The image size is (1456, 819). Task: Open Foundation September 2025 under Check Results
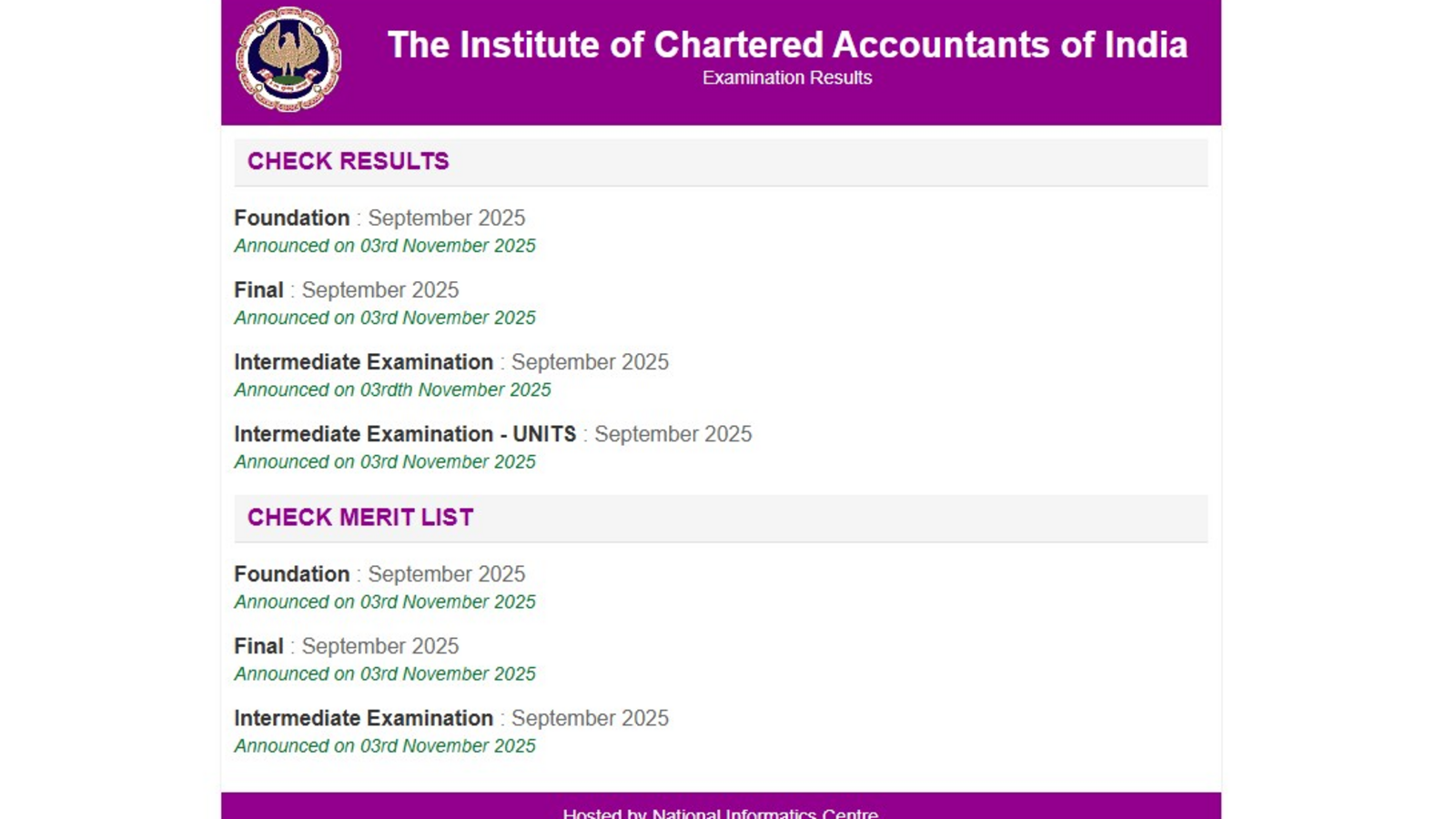[x=379, y=218]
